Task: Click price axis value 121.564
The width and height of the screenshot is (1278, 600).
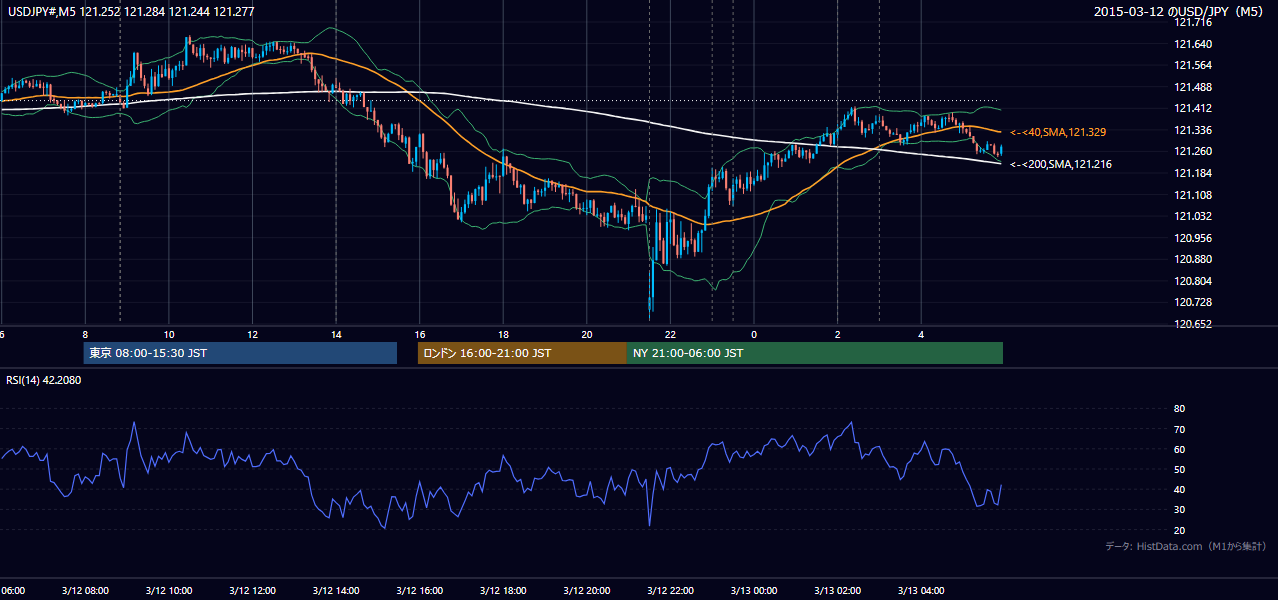Action: 1193,65
